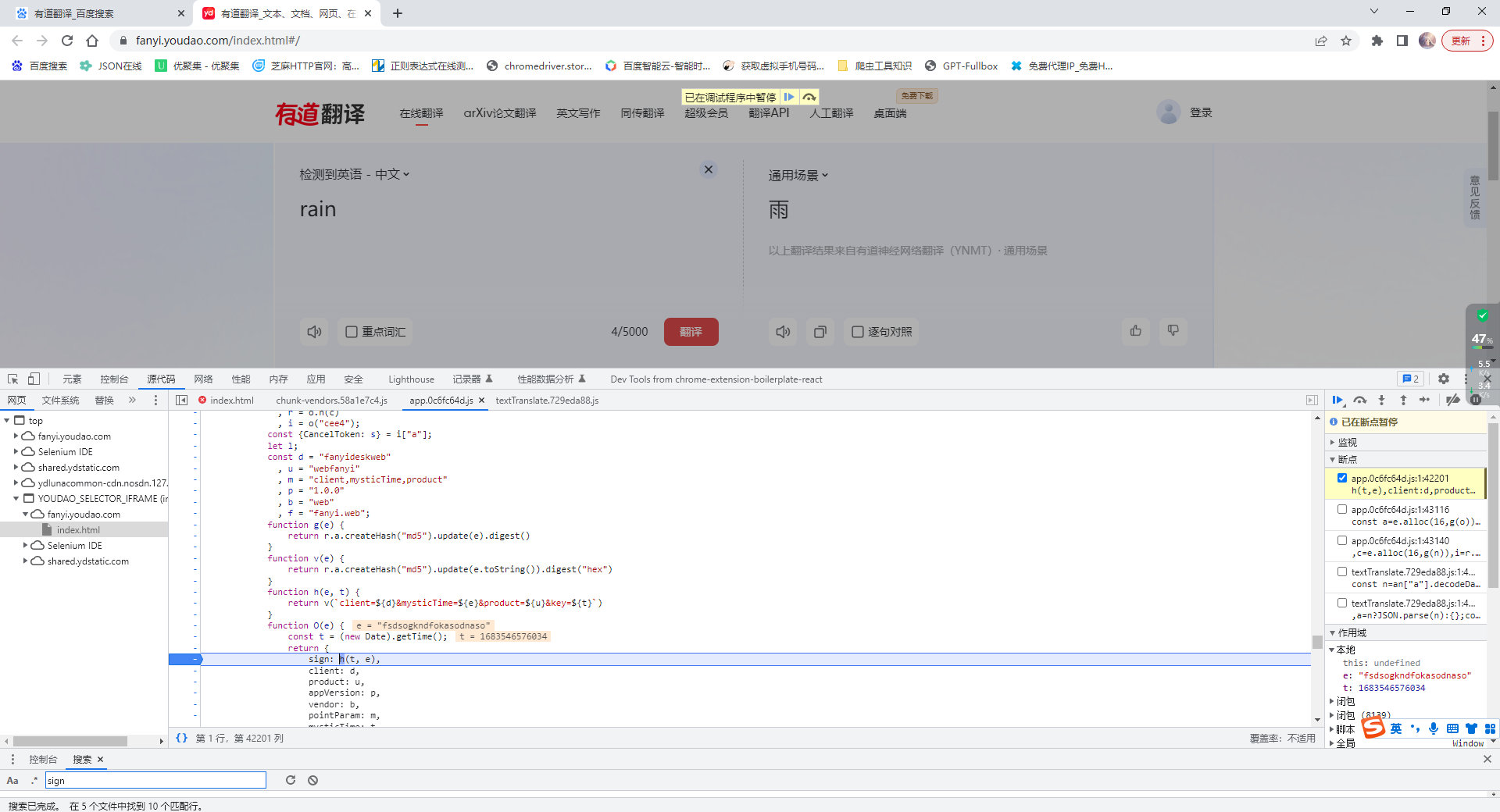
Task: Give thumbs down to the translation
Action: pos(1173,331)
